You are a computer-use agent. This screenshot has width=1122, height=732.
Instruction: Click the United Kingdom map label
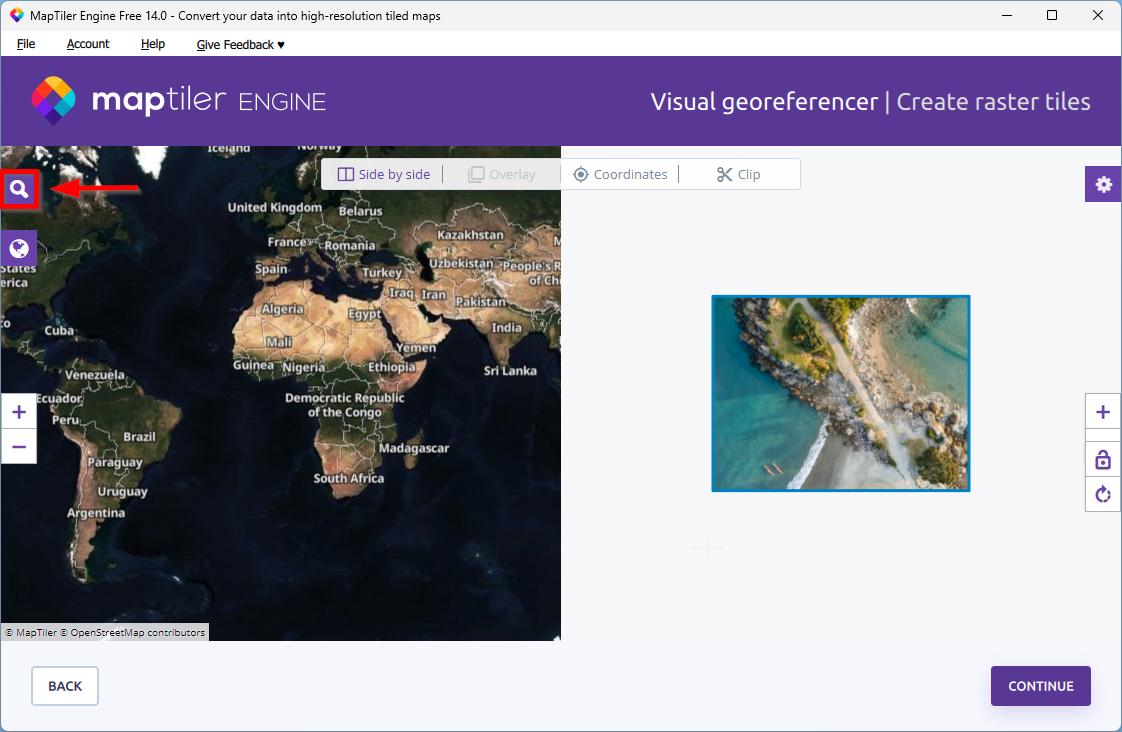click(275, 207)
